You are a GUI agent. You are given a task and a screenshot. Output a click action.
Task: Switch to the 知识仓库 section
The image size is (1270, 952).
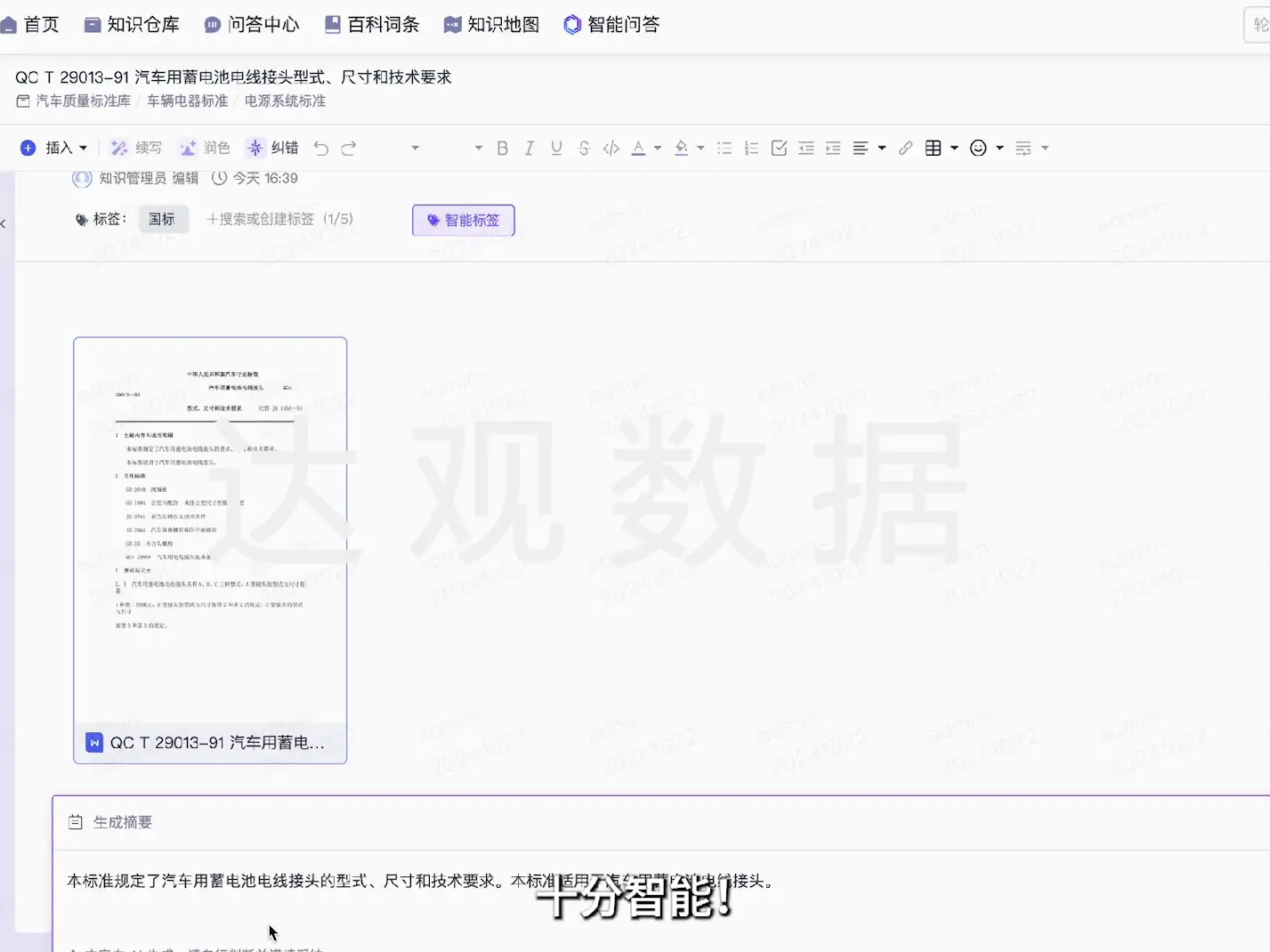tap(132, 24)
